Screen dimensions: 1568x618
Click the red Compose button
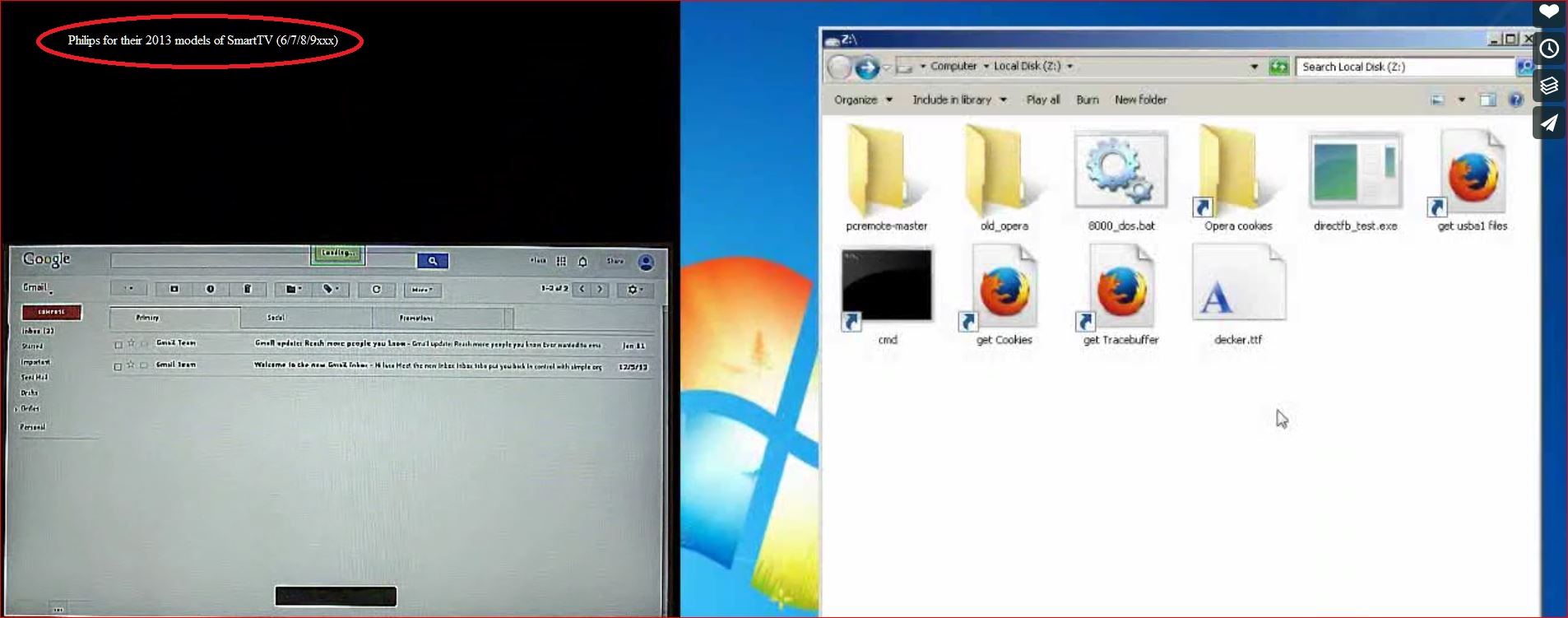[x=51, y=312]
